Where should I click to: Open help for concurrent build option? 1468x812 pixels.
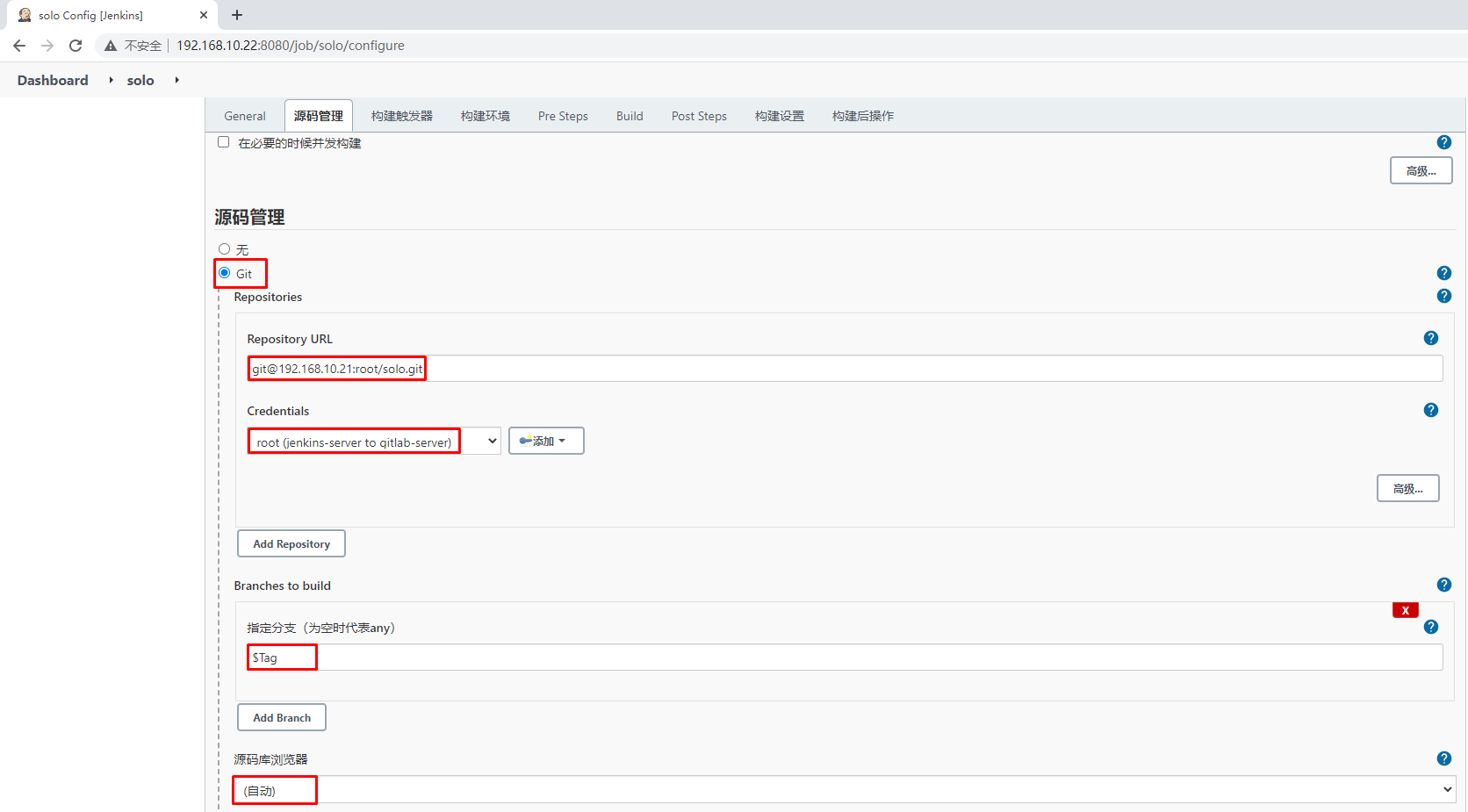(x=1444, y=142)
